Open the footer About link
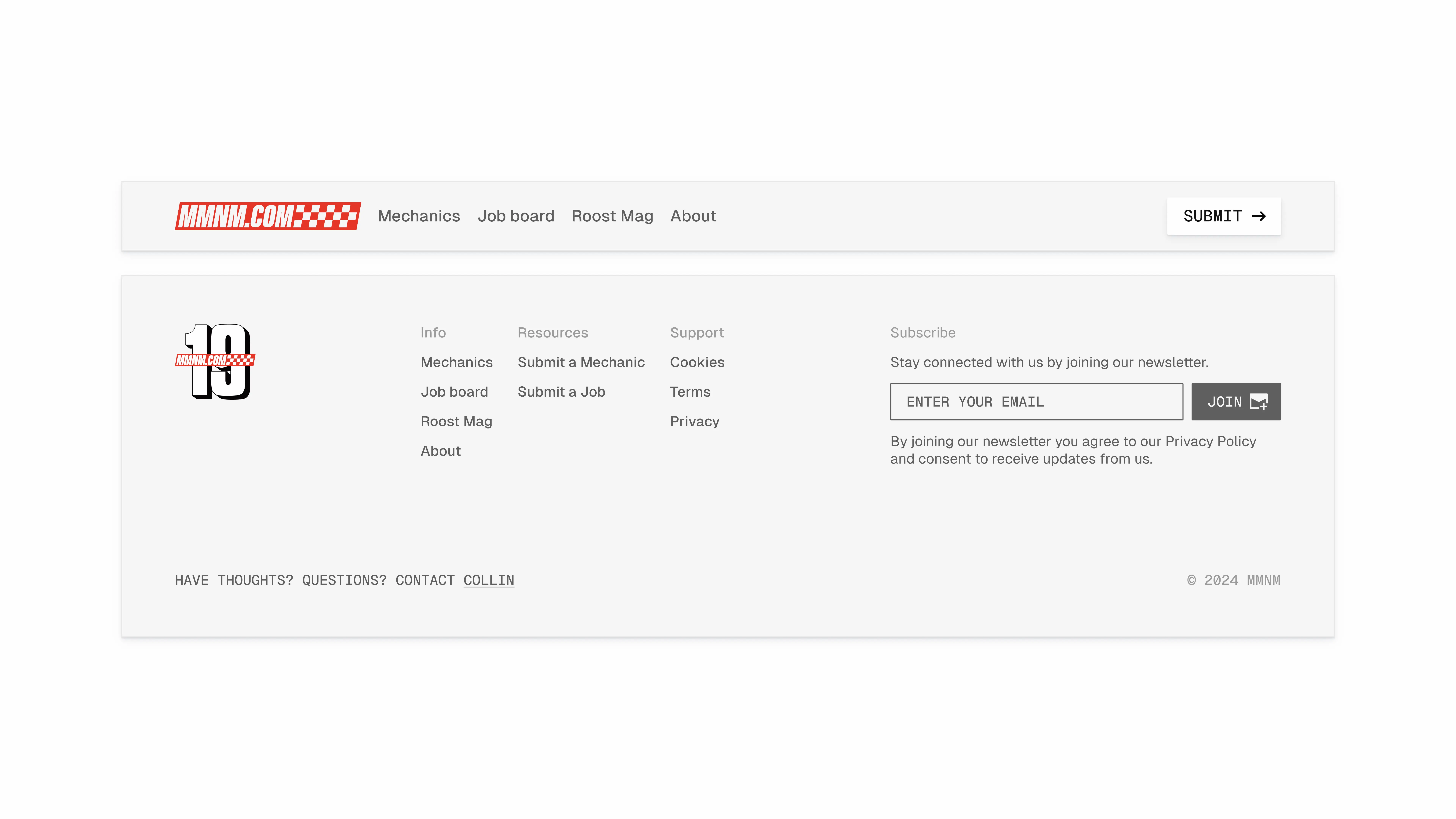The width and height of the screenshot is (1456, 819). click(x=441, y=451)
